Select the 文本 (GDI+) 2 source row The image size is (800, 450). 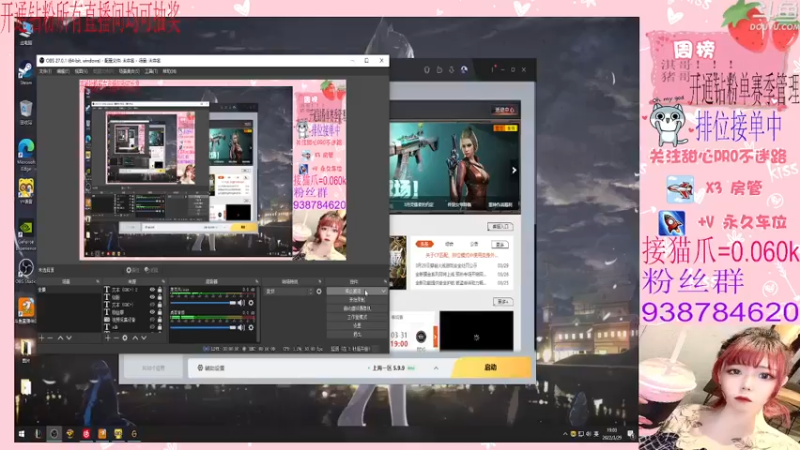(134, 289)
